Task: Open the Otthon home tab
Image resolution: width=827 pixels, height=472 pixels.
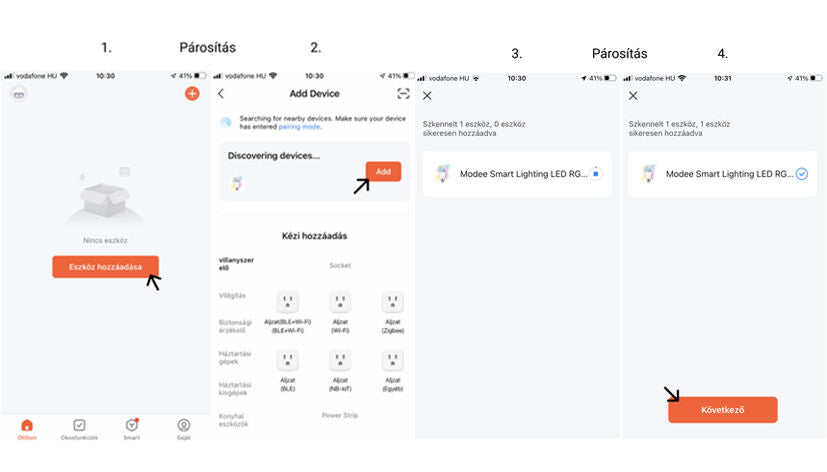Action: click(x=27, y=428)
